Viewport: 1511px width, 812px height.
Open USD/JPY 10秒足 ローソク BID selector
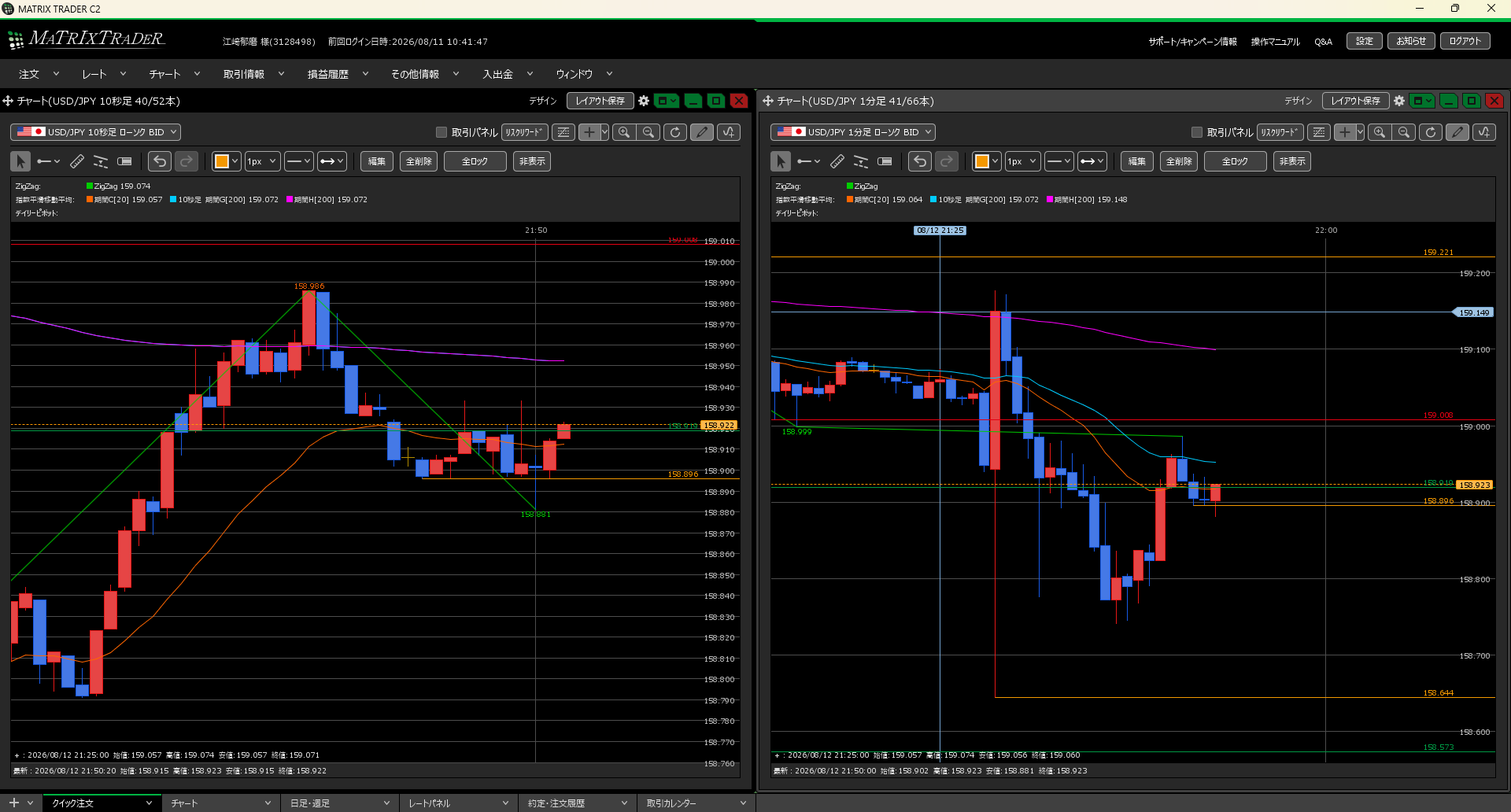pyautogui.click(x=95, y=132)
